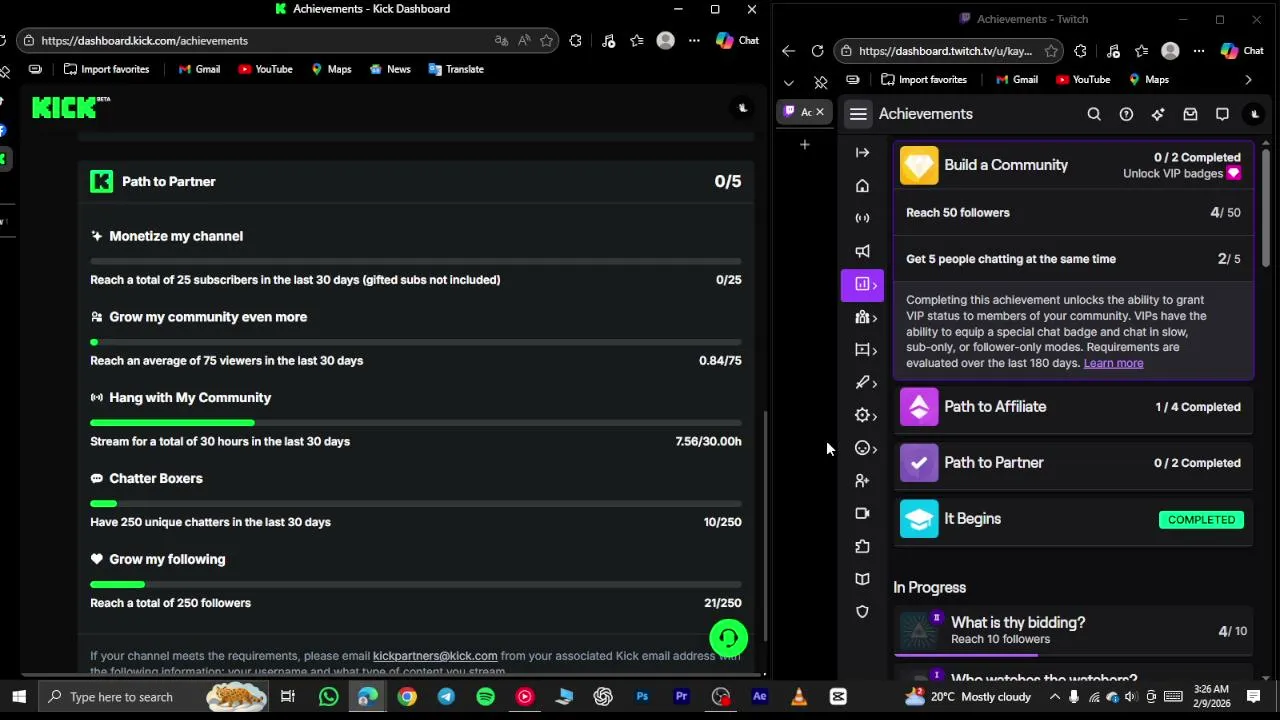This screenshot has height=720, width=1280.
Task: Add Kick page to favorites with star icon
Action: [x=546, y=41]
